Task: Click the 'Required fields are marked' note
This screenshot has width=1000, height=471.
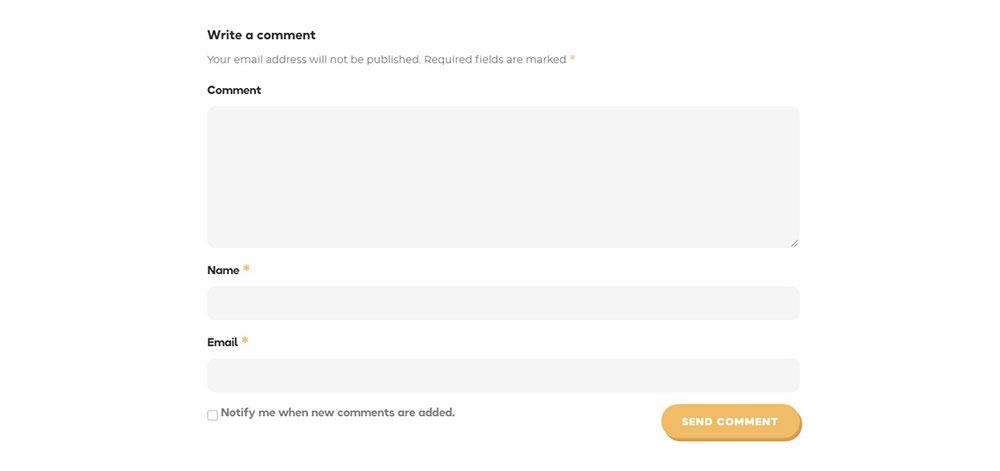Action: click(x=495, y=60)
